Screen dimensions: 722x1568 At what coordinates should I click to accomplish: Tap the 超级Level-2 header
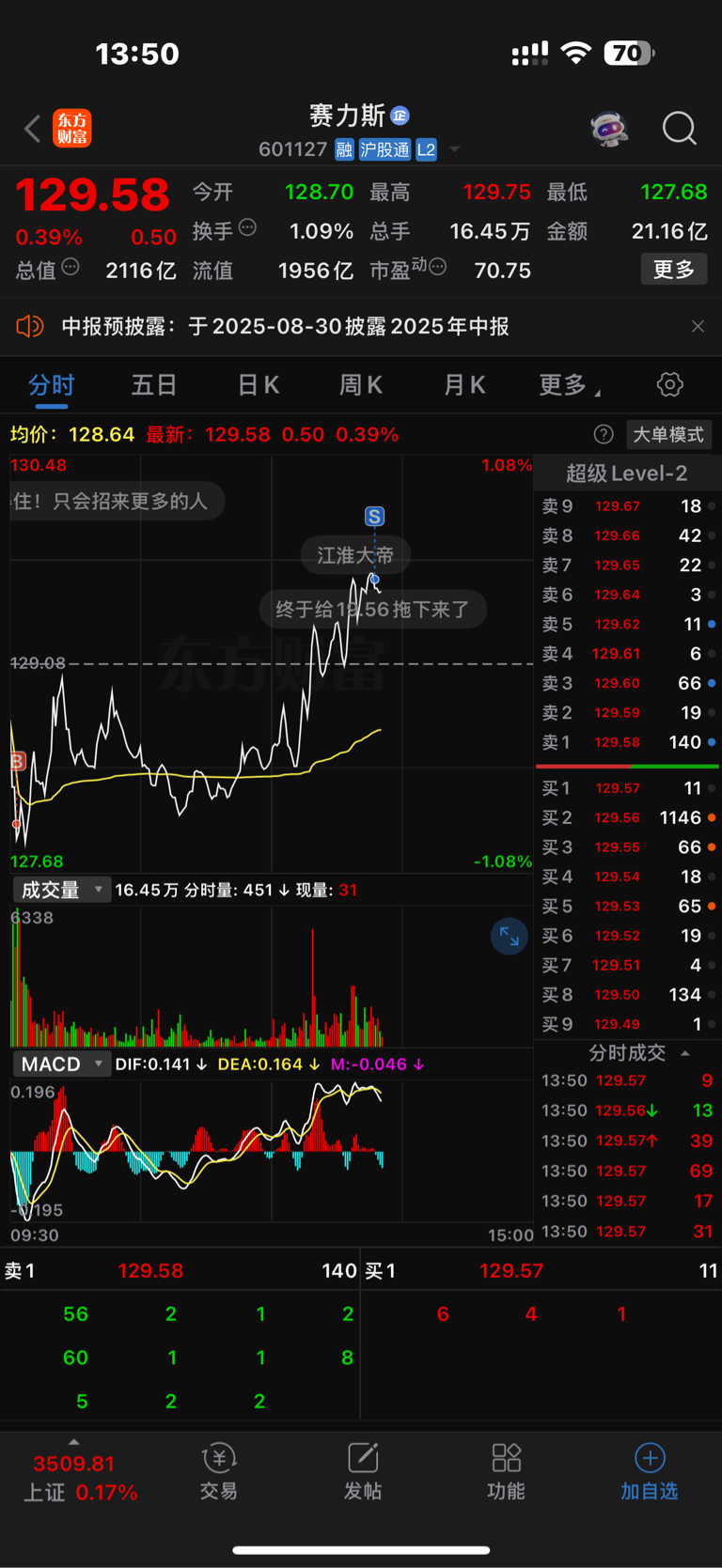[626, 474]
